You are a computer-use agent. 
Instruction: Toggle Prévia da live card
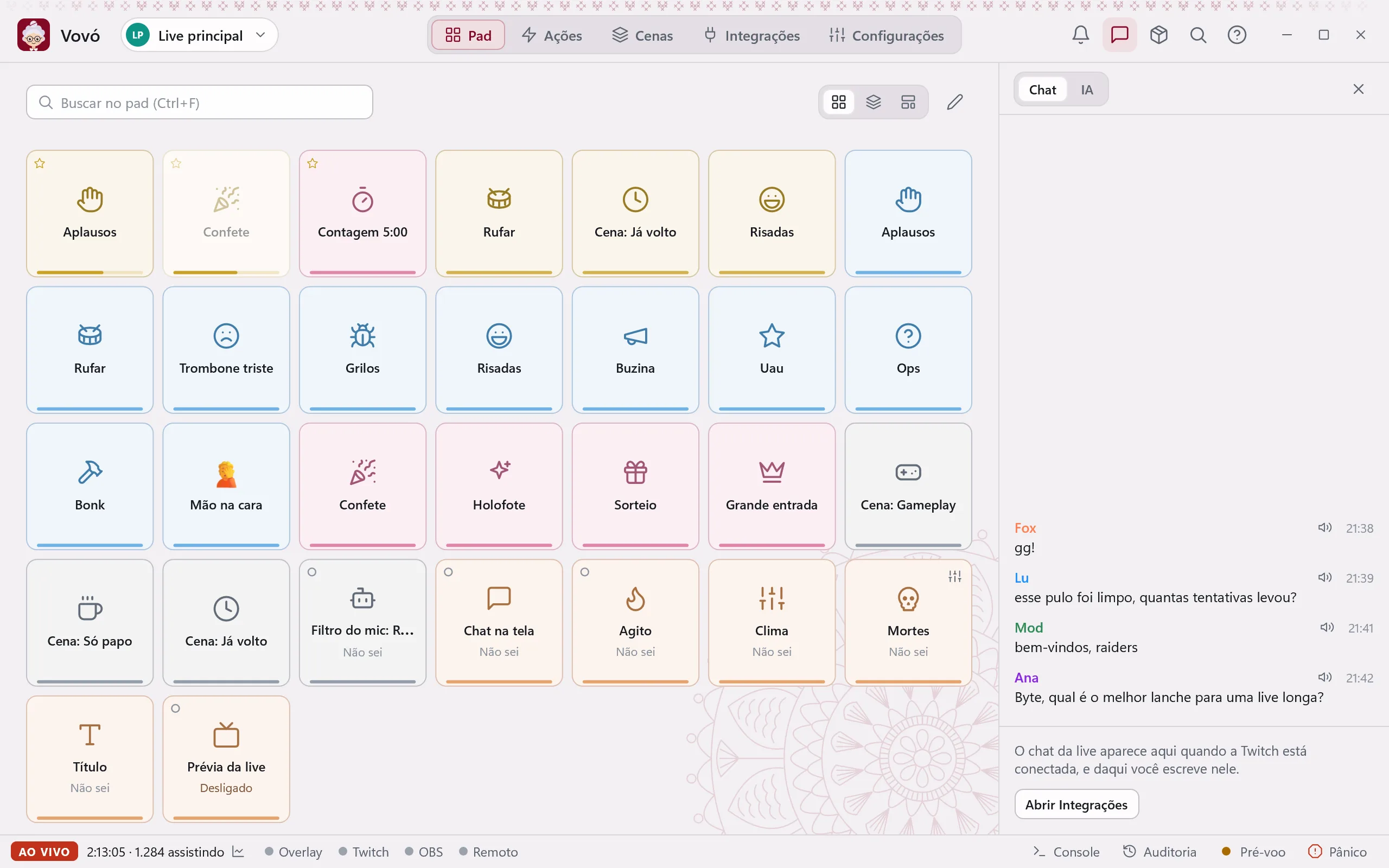tap(226, 759)
